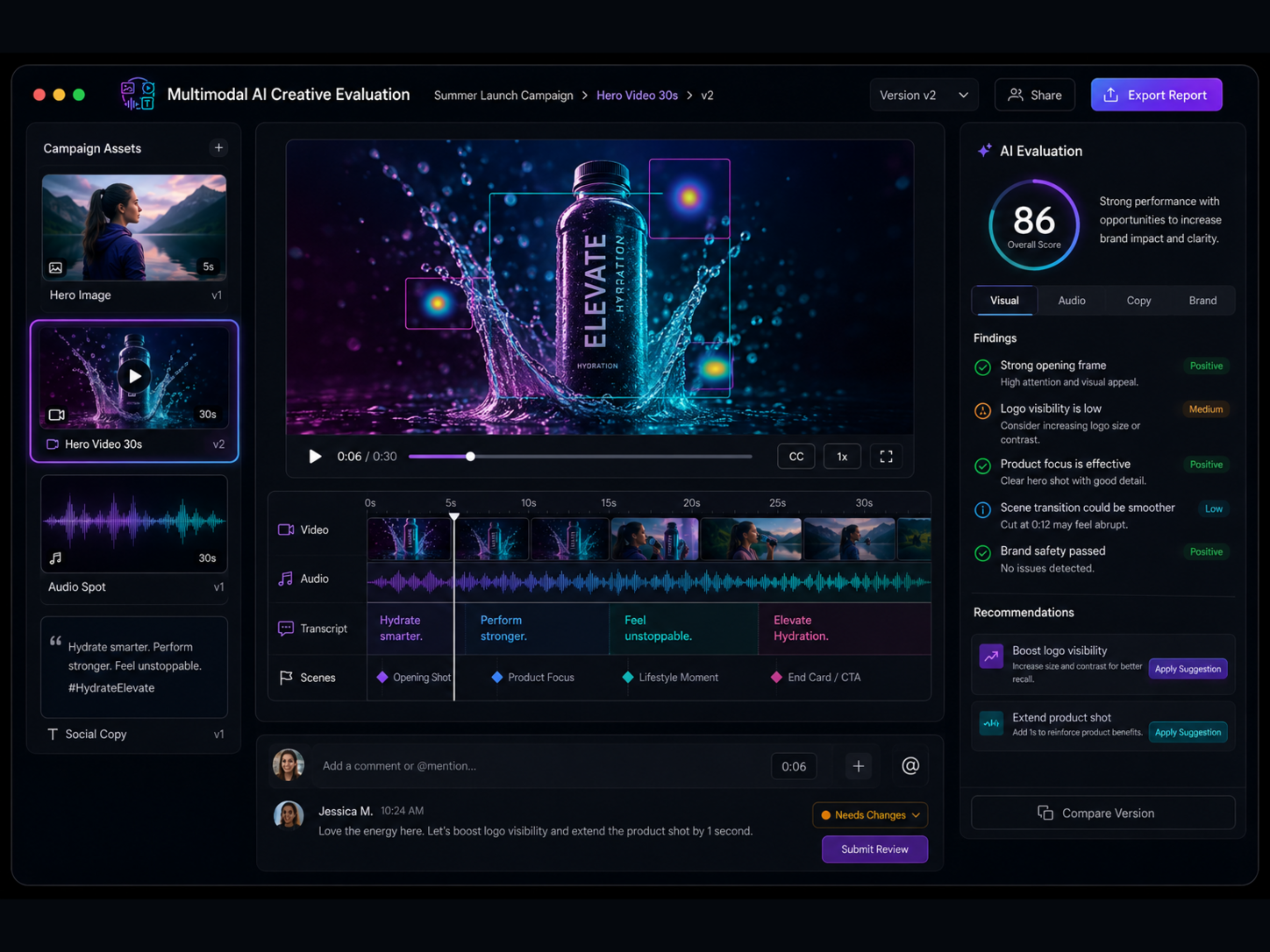Screen dimensions: 1270x952
Task: Click the timeline playhead marker at 5s
Action: pyautogui.click(x=454, y=516)
